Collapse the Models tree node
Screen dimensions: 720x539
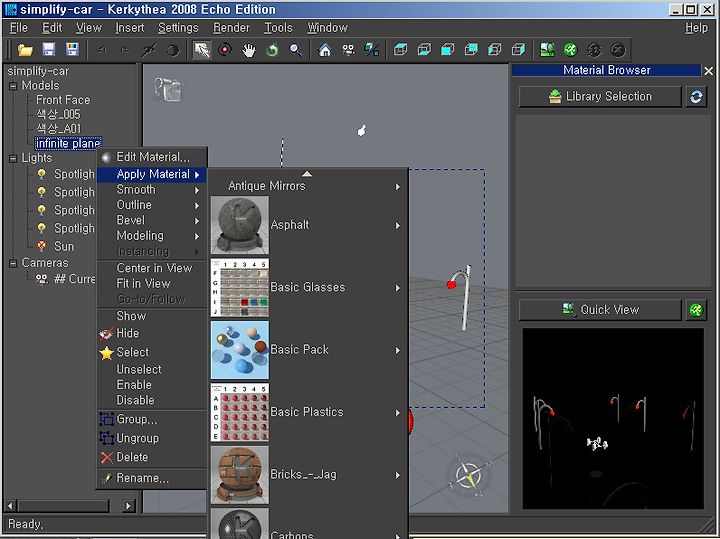(13, 86)
